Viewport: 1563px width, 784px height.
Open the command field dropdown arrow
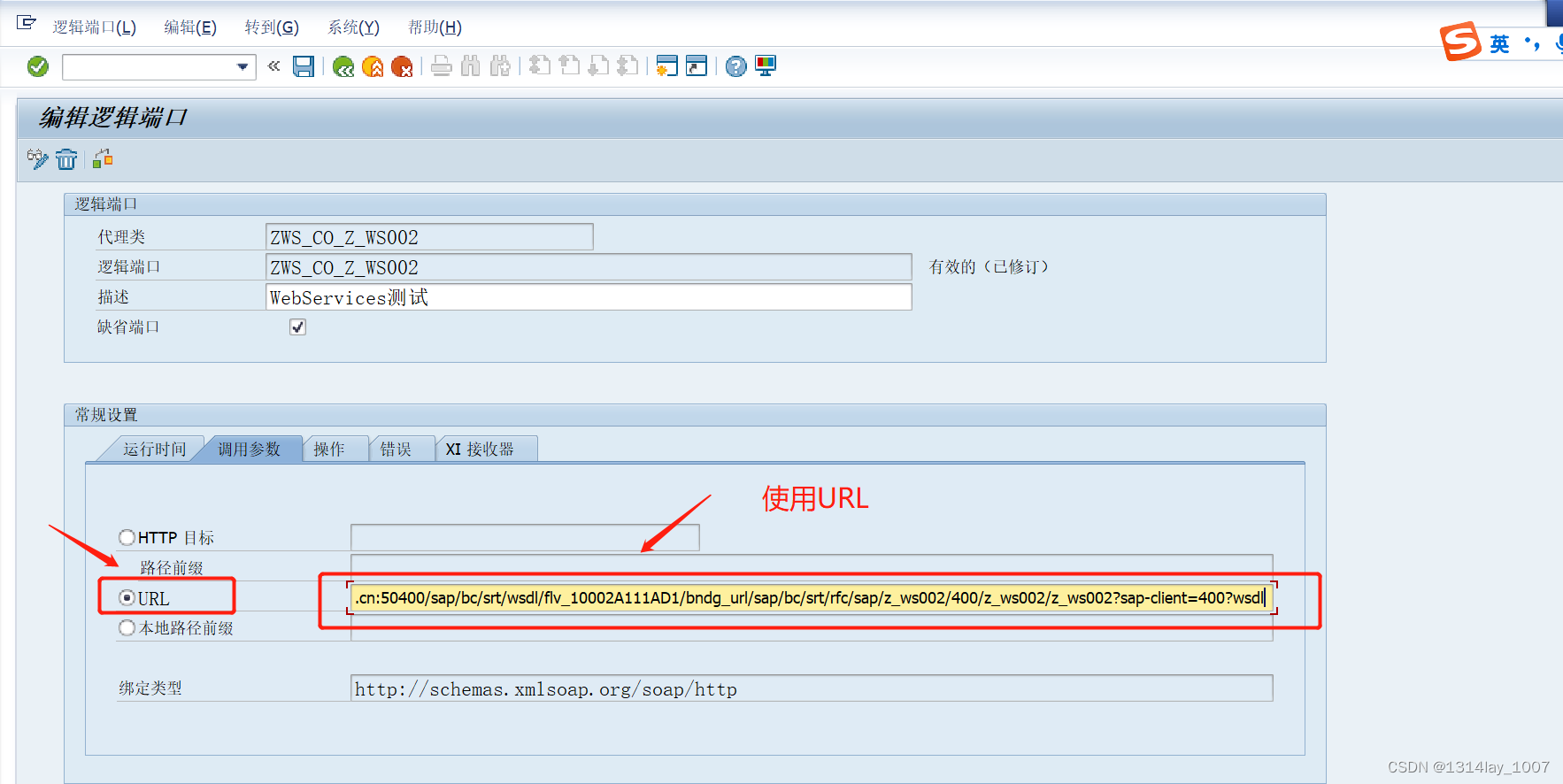point(243,66)
